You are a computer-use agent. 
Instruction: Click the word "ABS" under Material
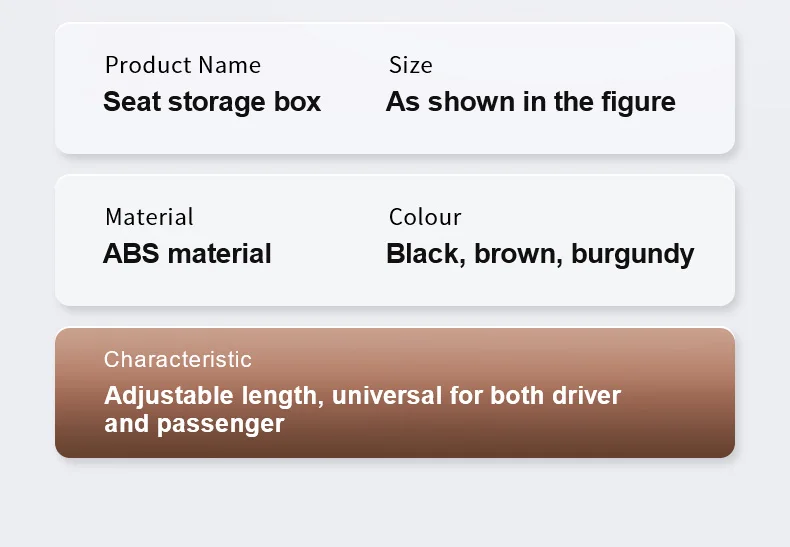pyautogui.click(x=130, y=254)
